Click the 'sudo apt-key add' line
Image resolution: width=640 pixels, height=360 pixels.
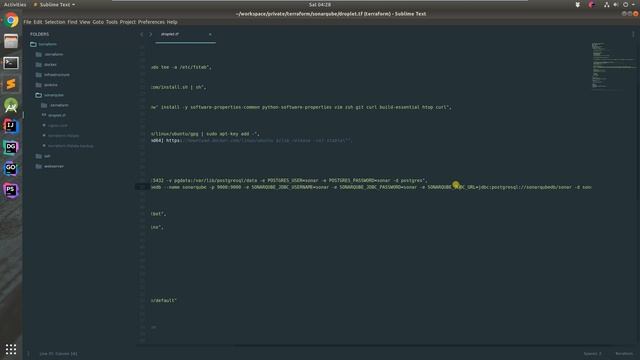coord(205,134)
